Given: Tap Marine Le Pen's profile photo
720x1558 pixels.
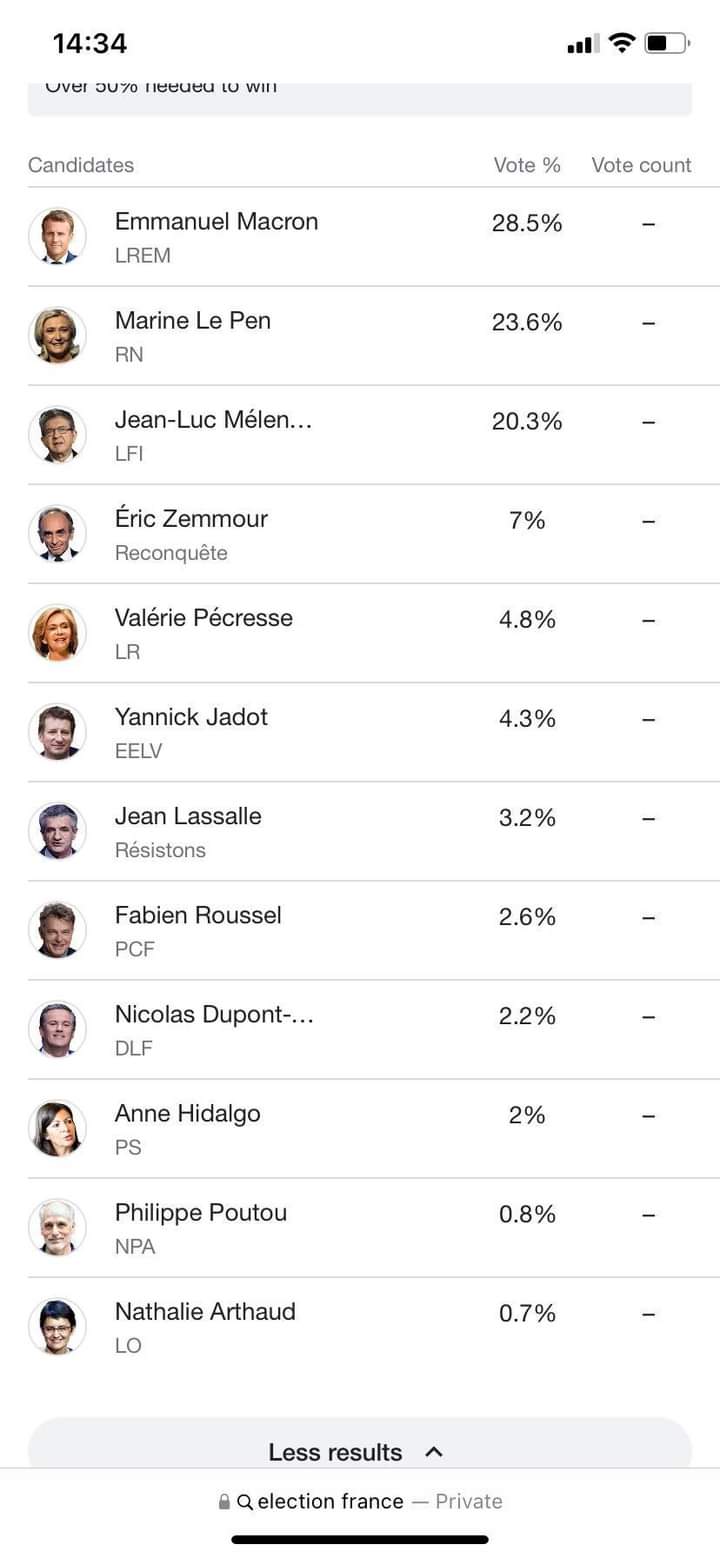Looking at the screenshot, I should tap(57, 335).
